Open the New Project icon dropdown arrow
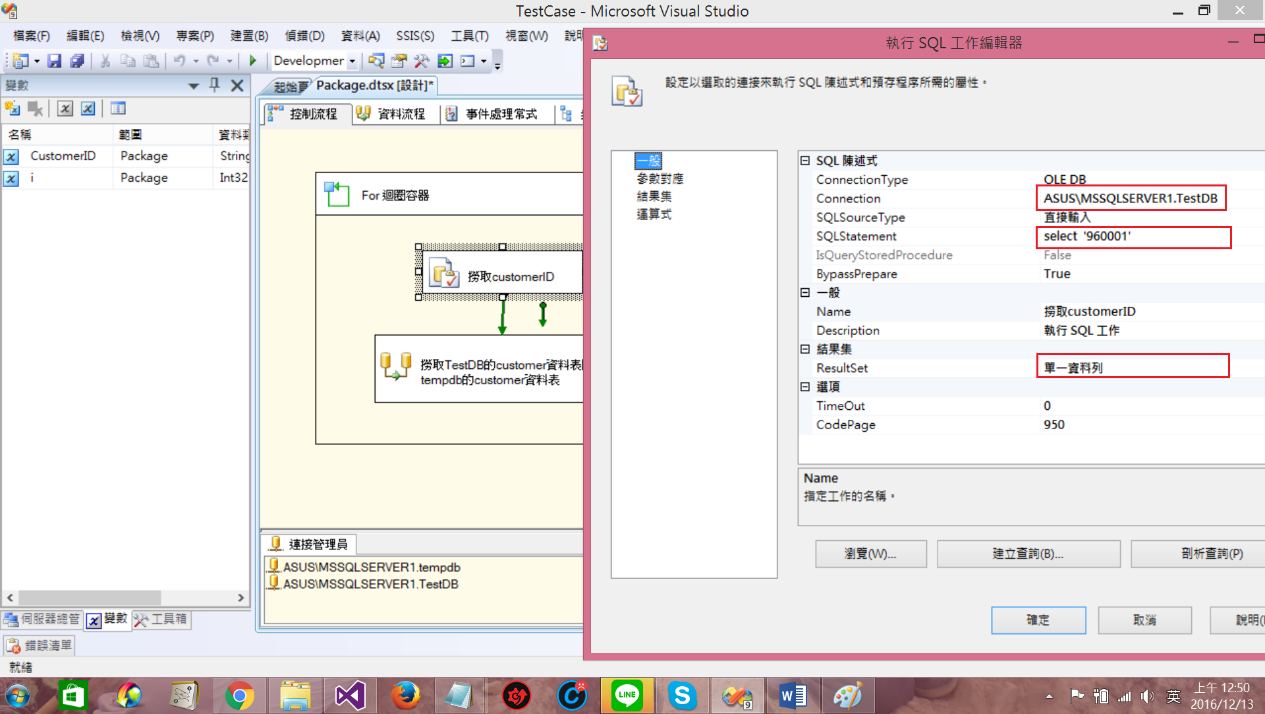Viewport: 1265px width, 714px height. [x=37, y=61]
